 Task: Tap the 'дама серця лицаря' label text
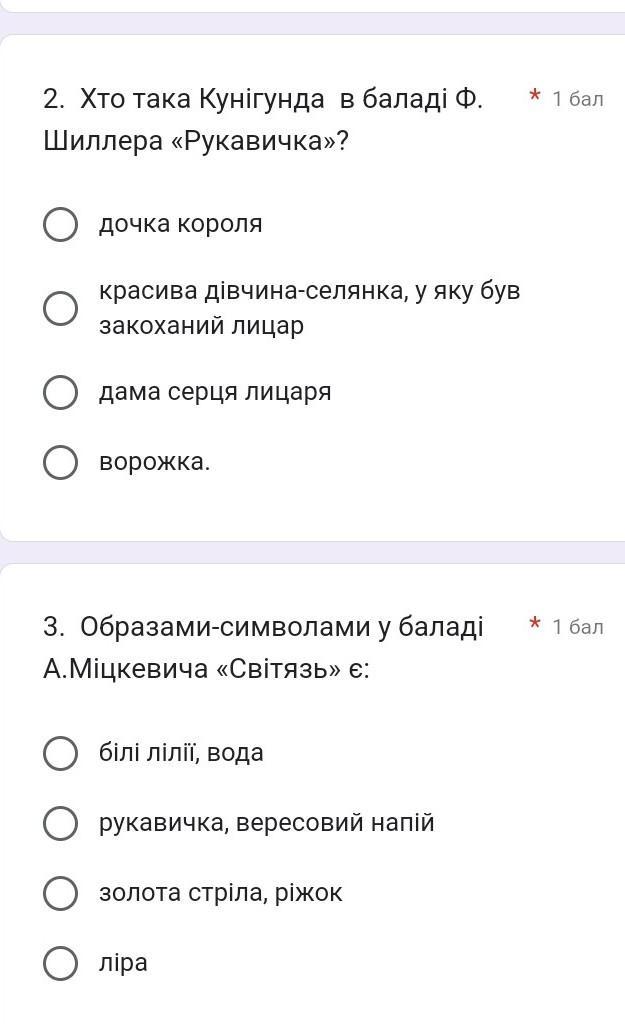pyautogui.click(x=215, y=392)
